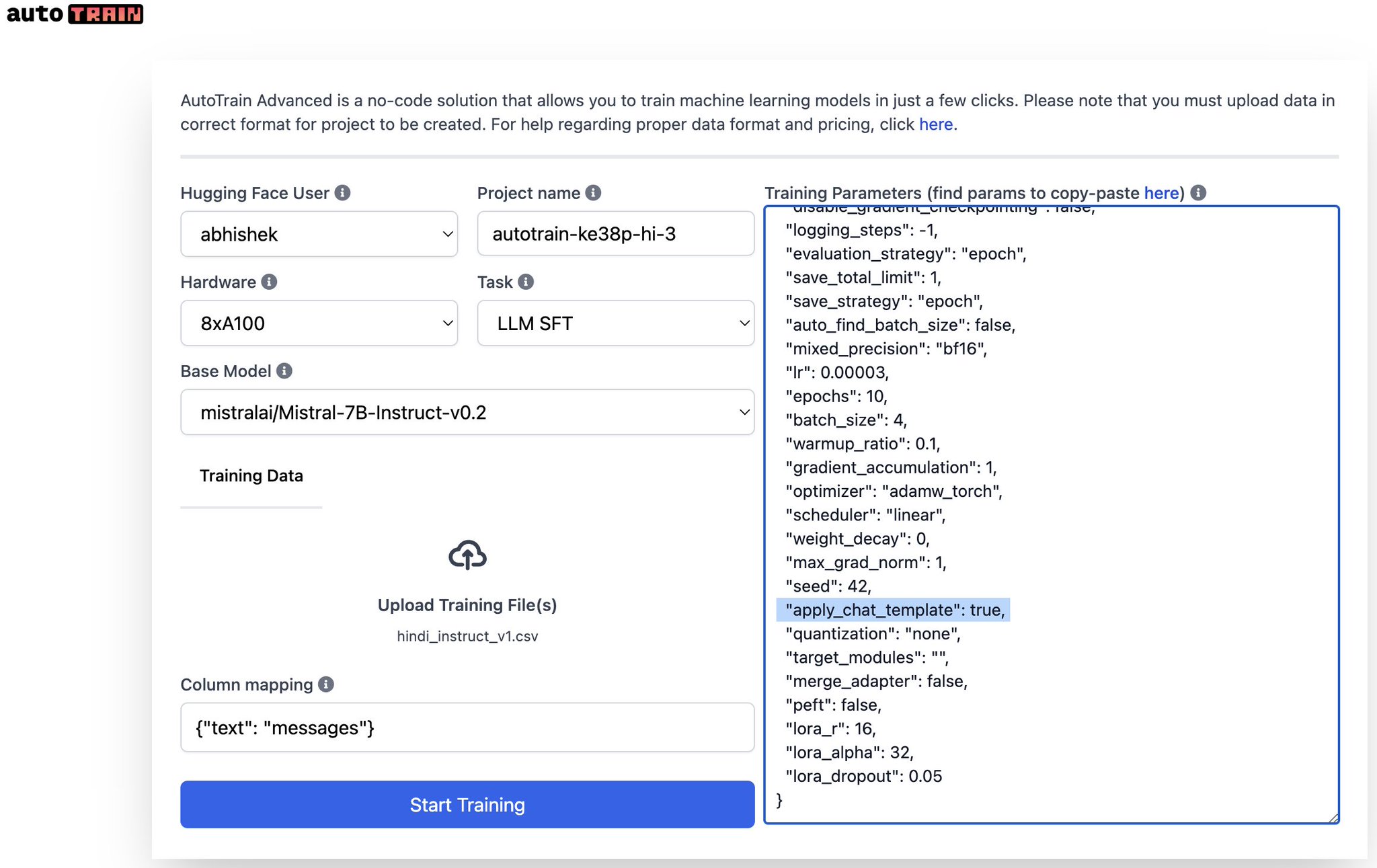
Task: Click the "lr": 0.00003 line
Action: click(x=837, y=372)
